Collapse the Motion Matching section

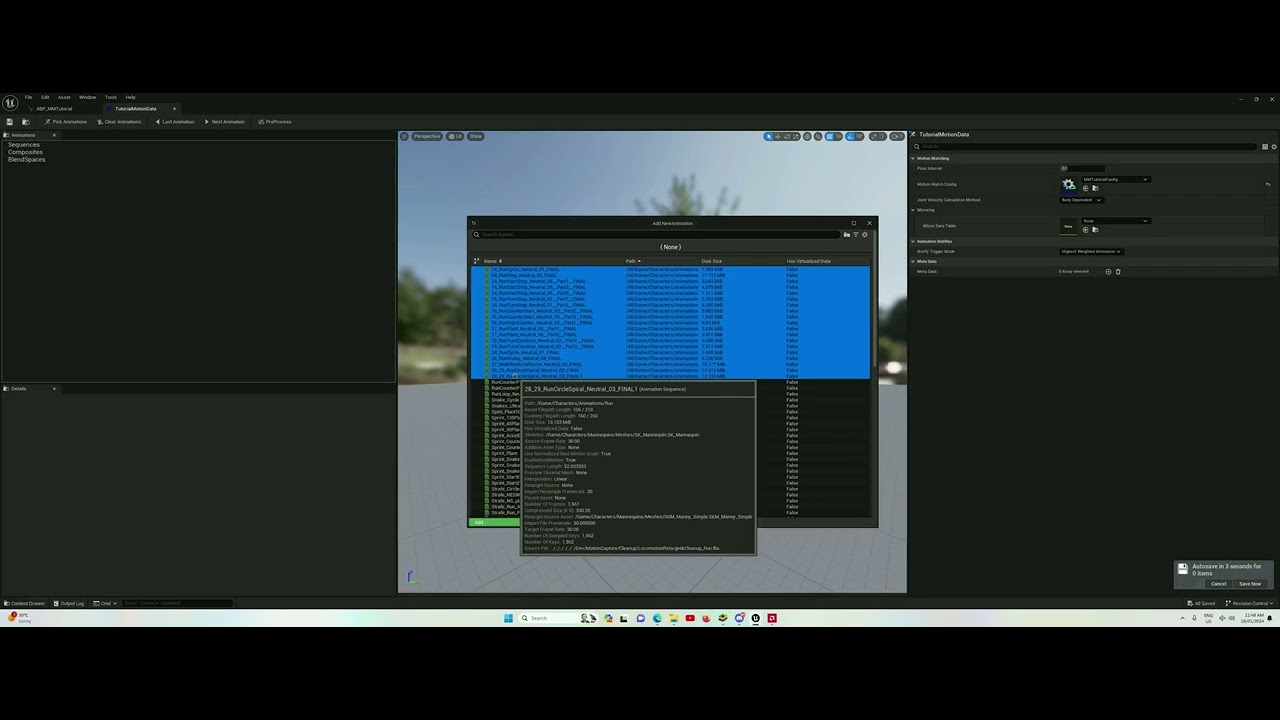pyautogui.click(x=913, y=158)
